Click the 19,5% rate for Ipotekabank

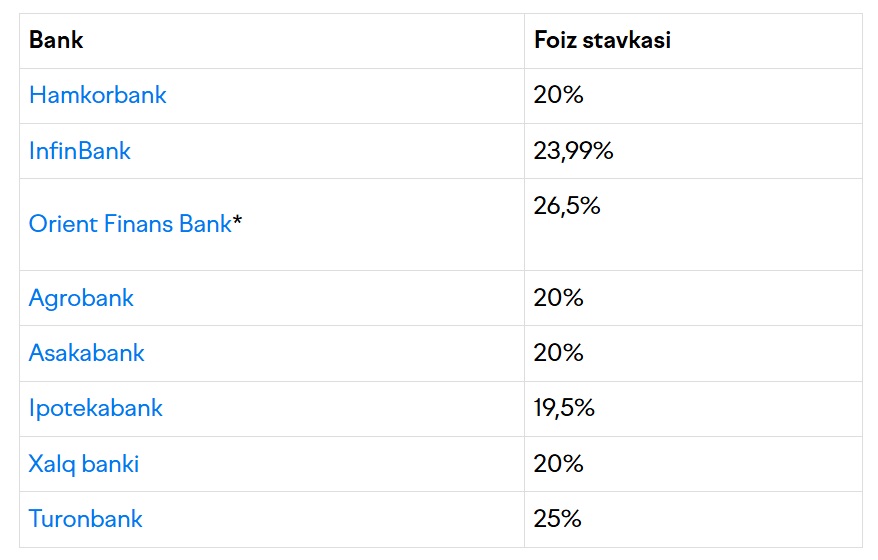pyautogui.click(x=564, y=408)
